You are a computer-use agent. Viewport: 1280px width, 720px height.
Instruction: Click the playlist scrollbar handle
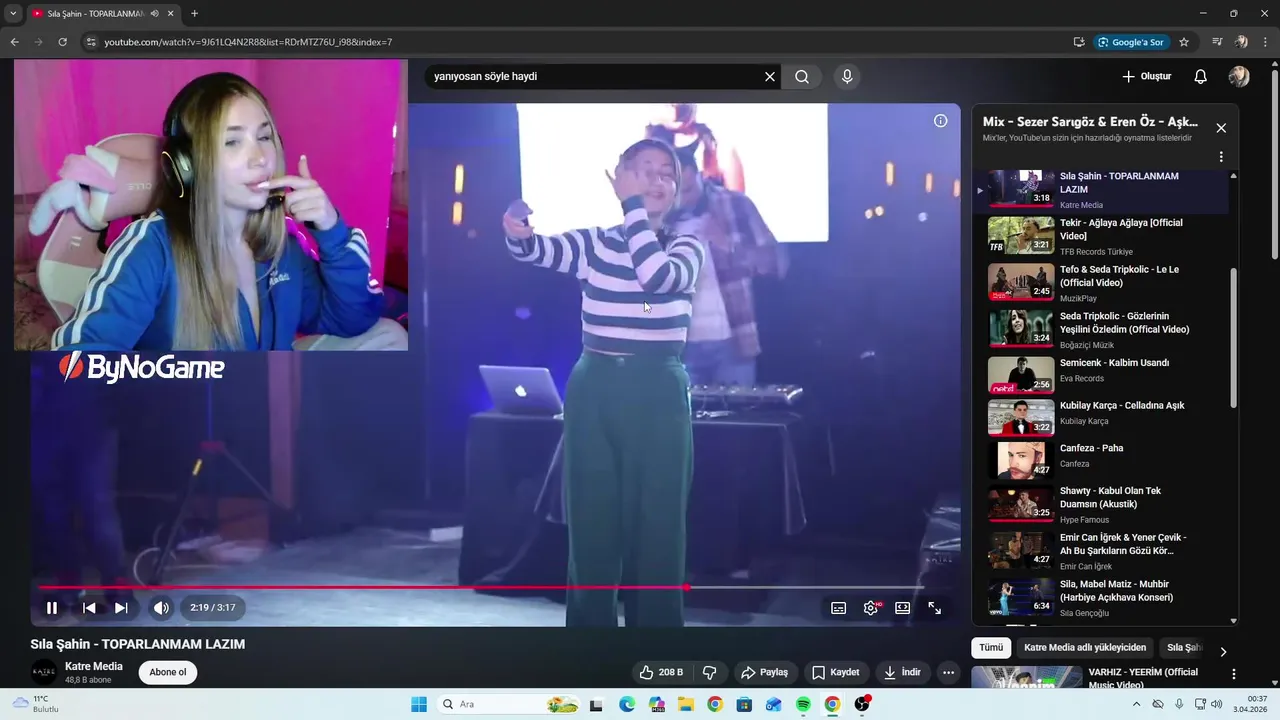click(1233, 337)
